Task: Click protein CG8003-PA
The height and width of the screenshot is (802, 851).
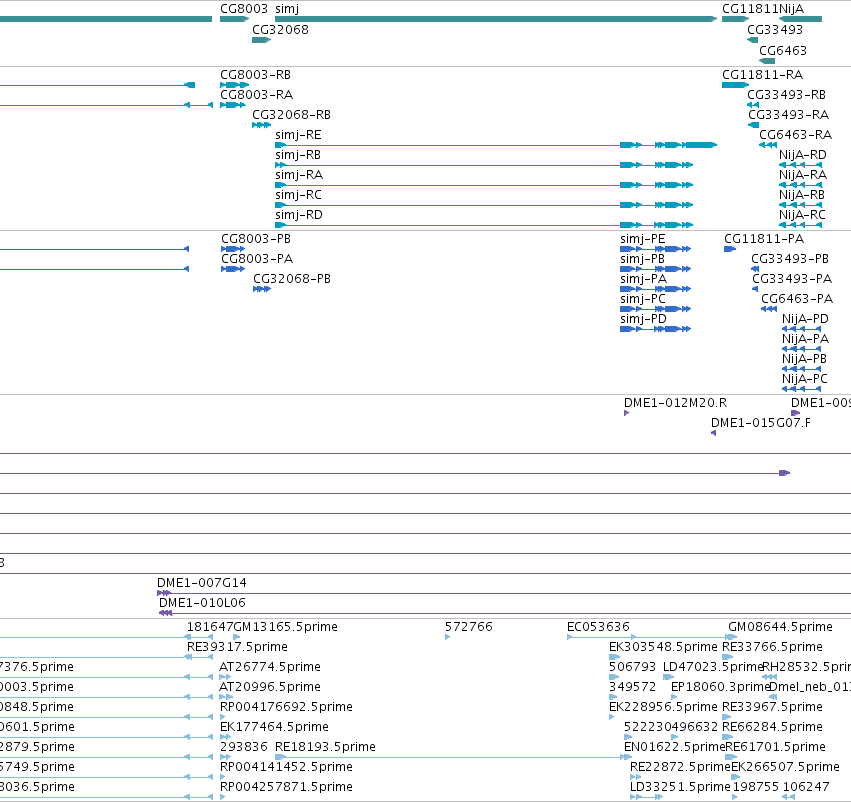Action: 257,259
